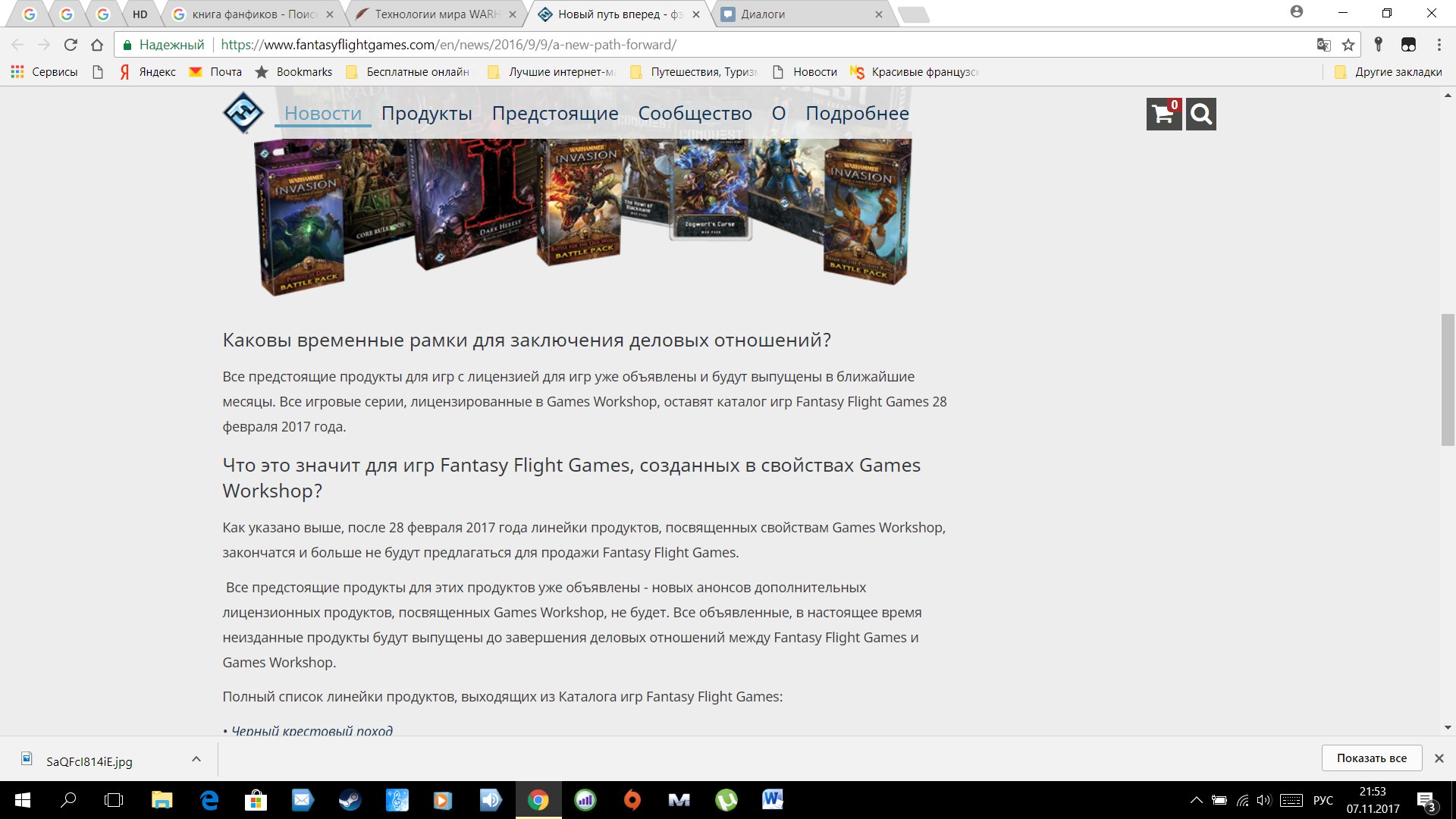Click the Fantasy Flight Games logo
Image resolution: width=1456 pixels, height=819 pixels.
click(243, 113)
